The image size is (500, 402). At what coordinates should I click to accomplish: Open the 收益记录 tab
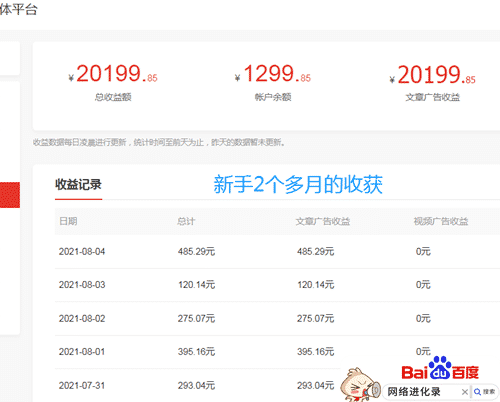pos(78,184)
